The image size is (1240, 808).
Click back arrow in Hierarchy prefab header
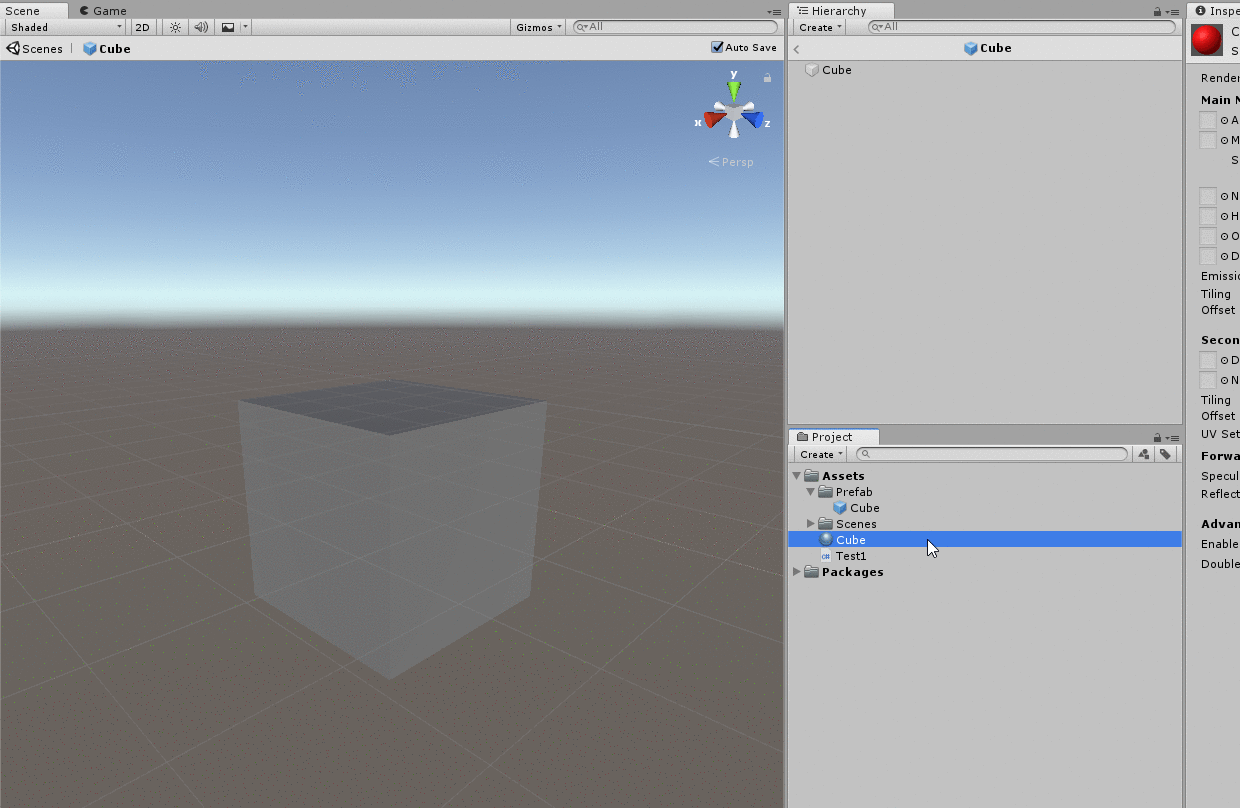[x=797, y=49]
